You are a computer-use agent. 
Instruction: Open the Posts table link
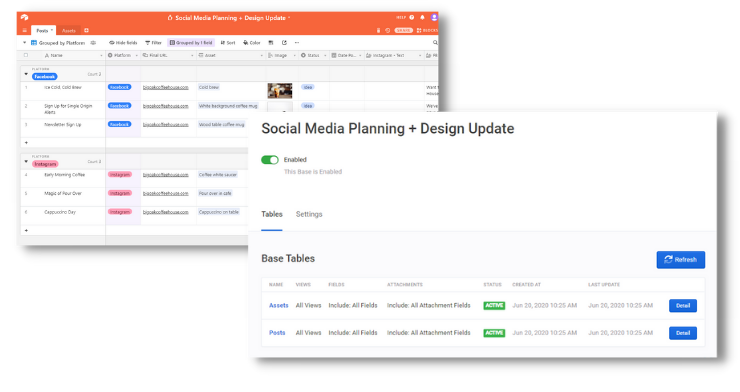277,333
